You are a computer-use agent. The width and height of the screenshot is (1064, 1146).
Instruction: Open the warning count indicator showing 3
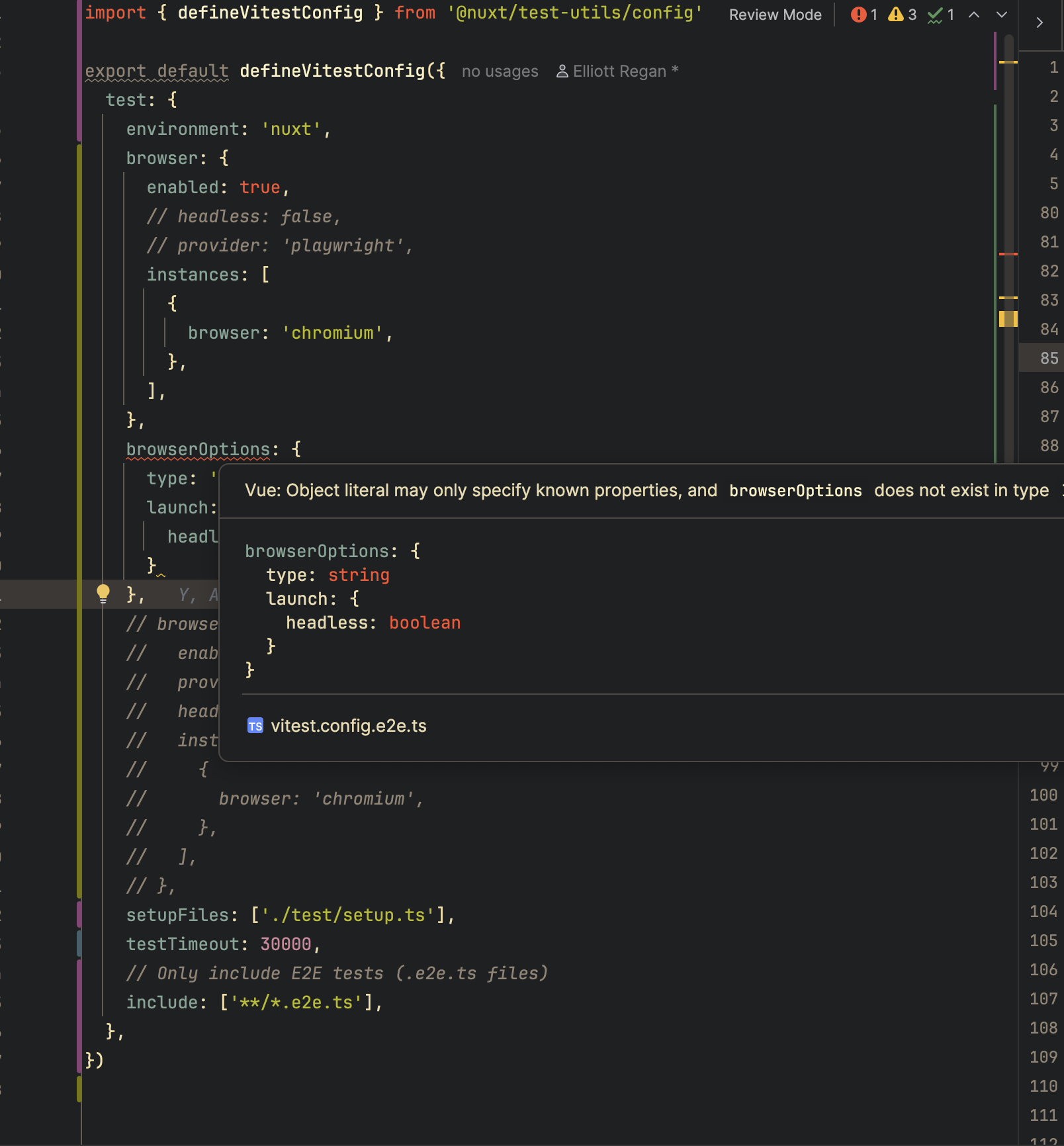pos(902,15)
